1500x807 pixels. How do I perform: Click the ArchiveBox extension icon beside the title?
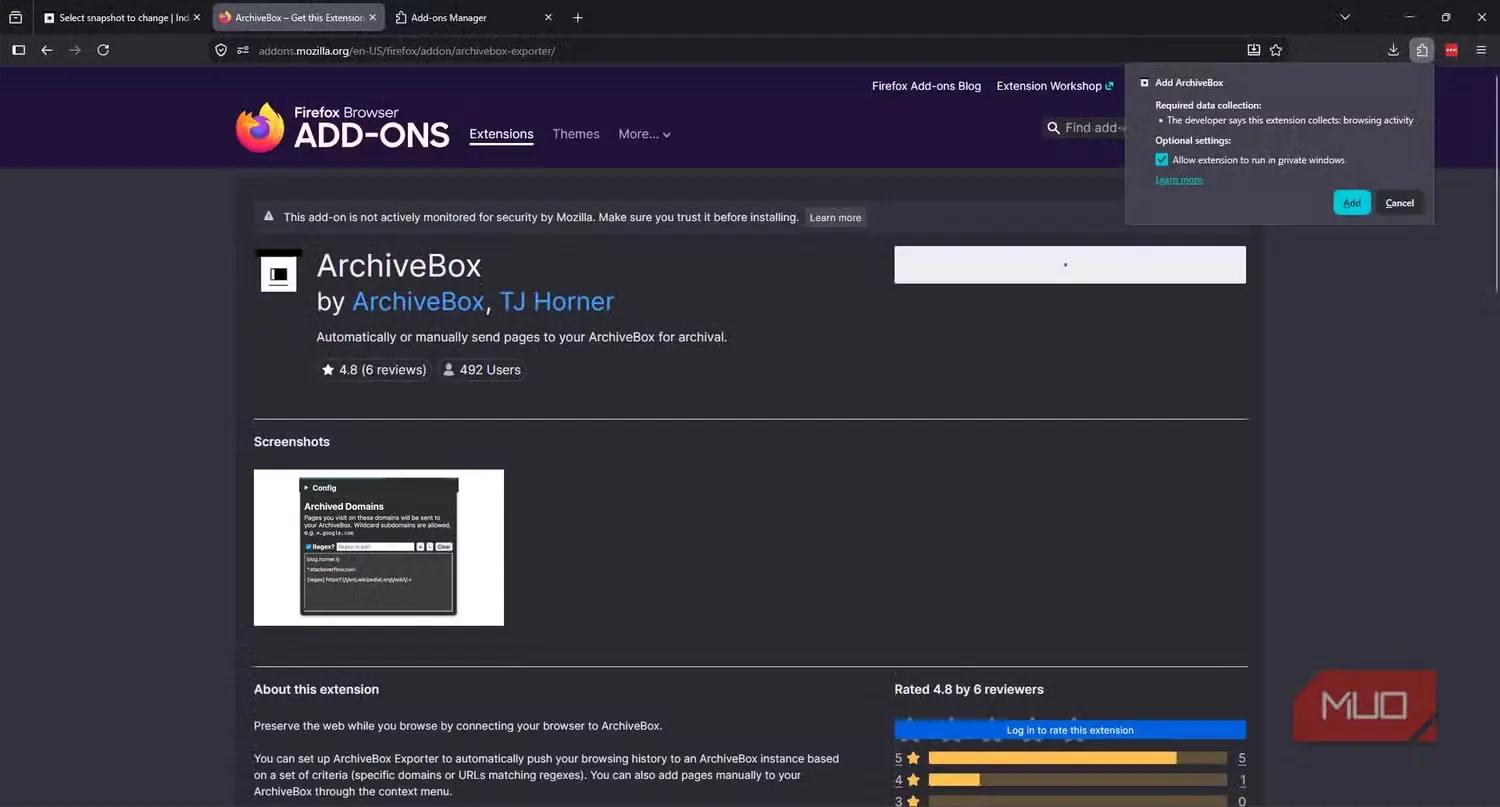pyautogui.click(x=279, y=273)
